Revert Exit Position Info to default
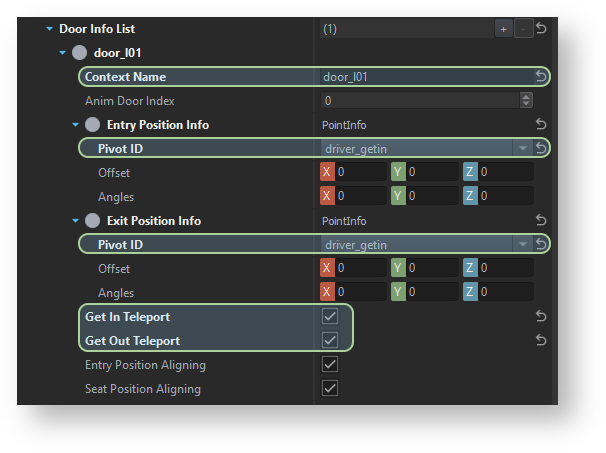606x453 pixels. tap(541, 220)
